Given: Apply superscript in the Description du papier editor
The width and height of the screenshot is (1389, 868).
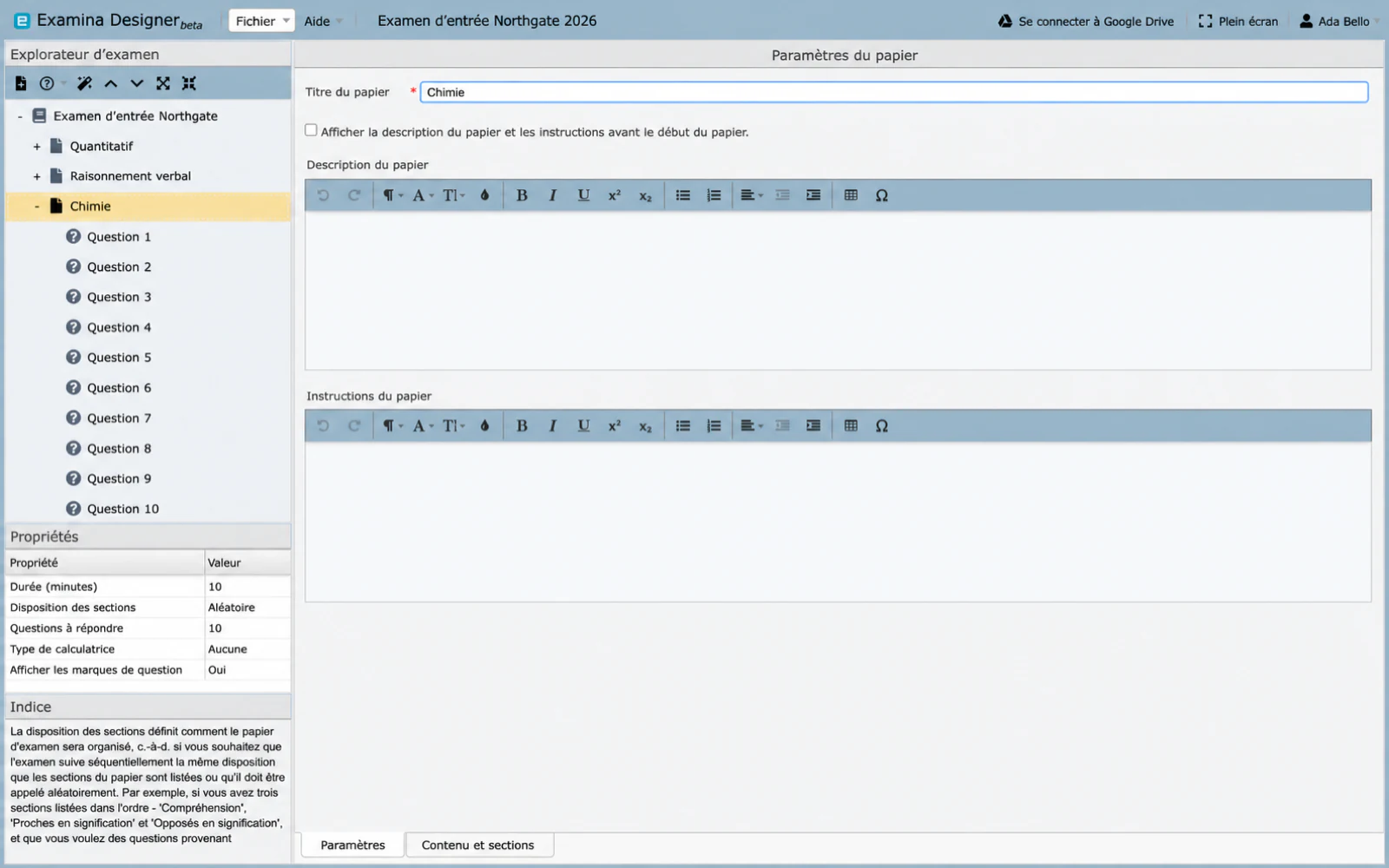Looking at the screenshot, I should [x=615, y=195].
